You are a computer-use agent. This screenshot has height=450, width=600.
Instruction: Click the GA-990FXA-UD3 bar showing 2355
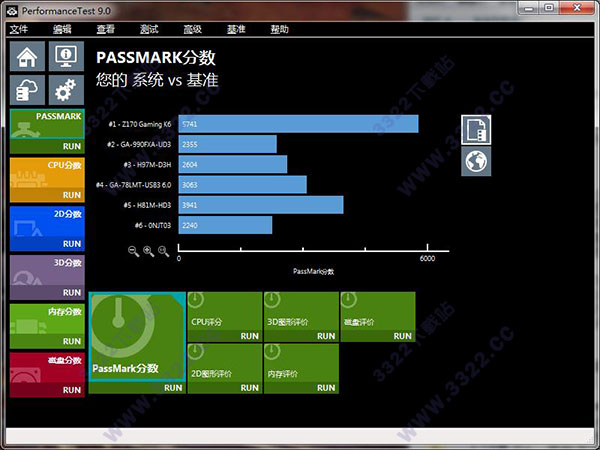[x=228, y=144]
